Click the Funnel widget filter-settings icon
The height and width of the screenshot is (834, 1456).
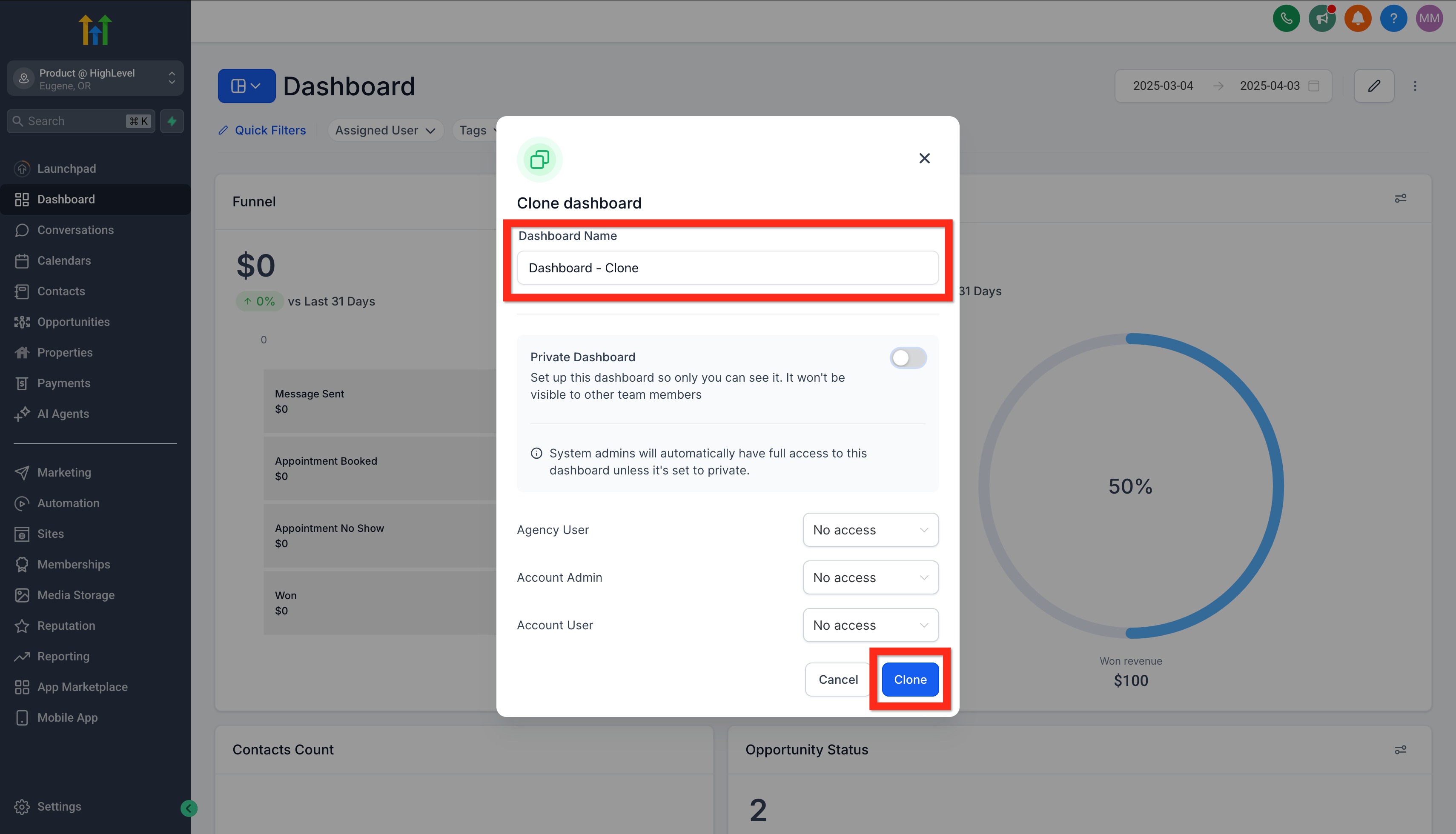tap(1400, 199)
